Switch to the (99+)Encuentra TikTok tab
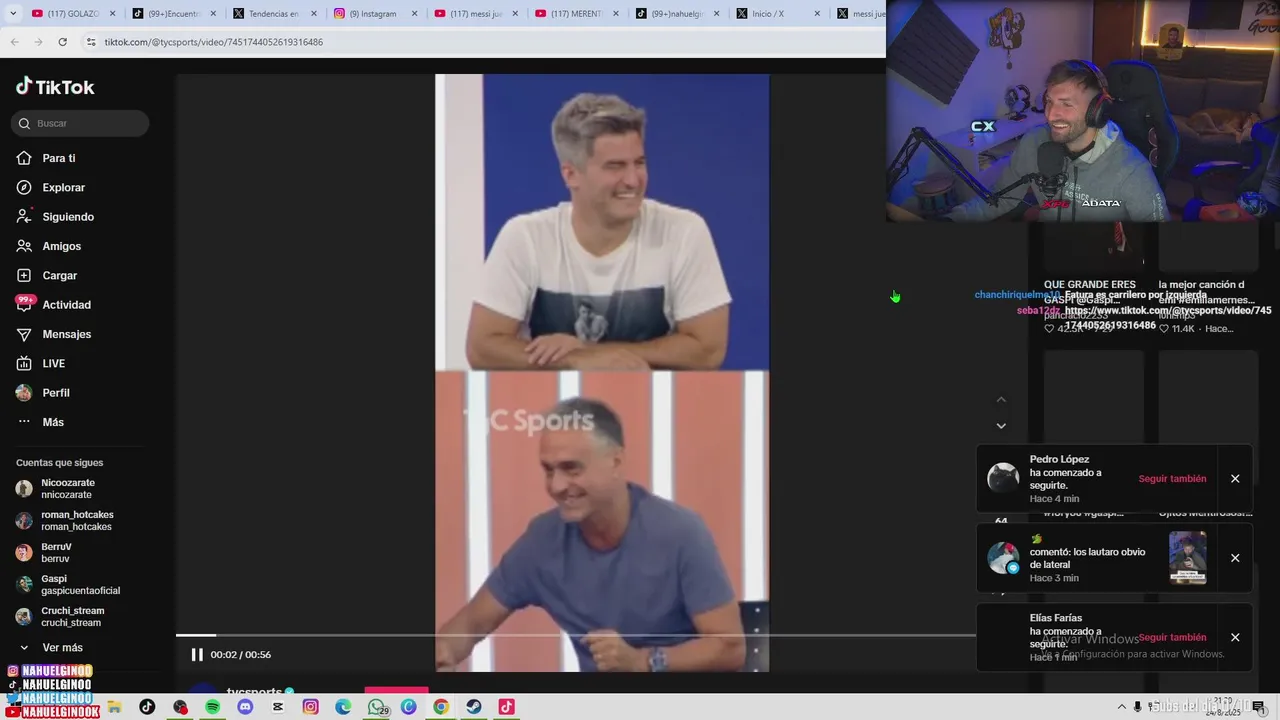This screenshot has width=1280, height=720. click(x=172, y=14)
